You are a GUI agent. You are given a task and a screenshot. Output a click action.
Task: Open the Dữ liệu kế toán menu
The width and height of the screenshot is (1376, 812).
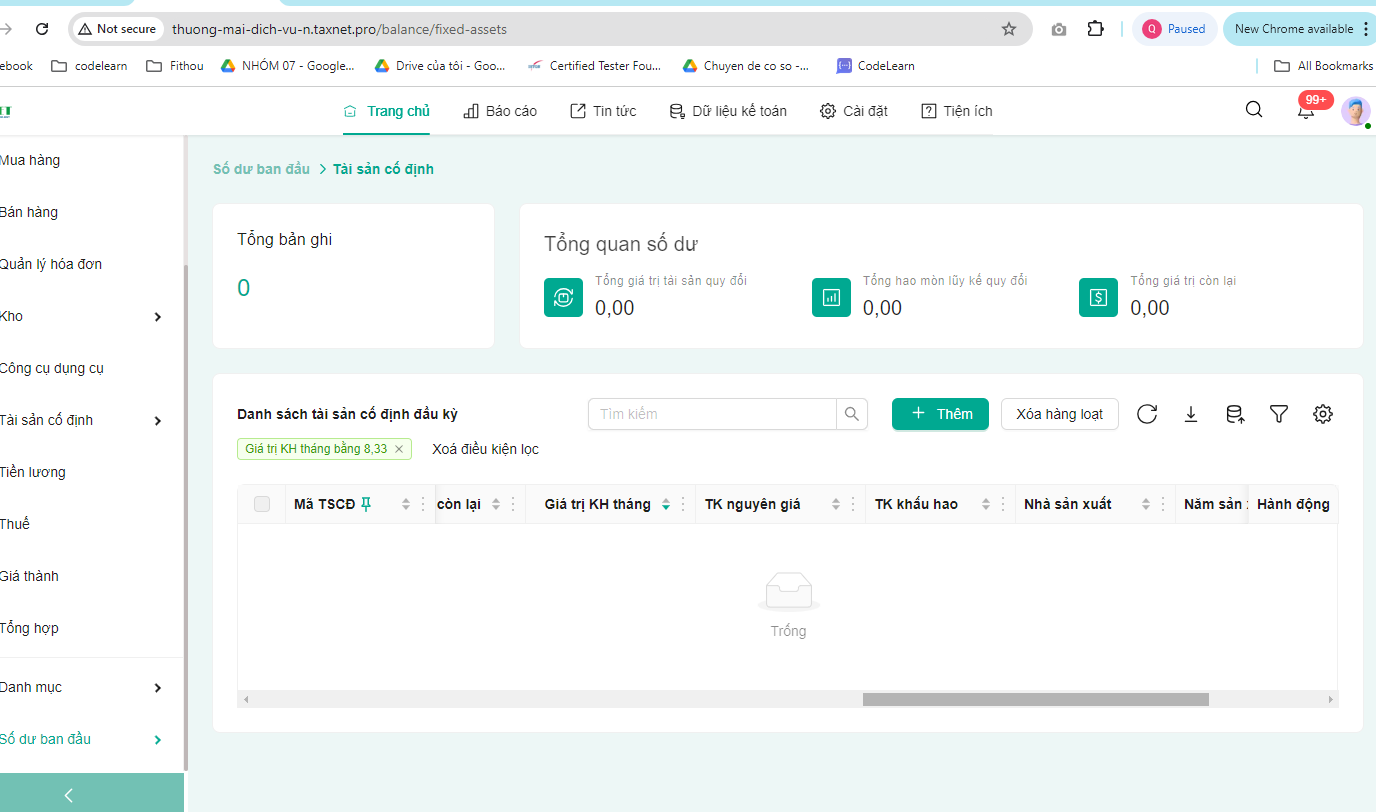coord(728,111)
